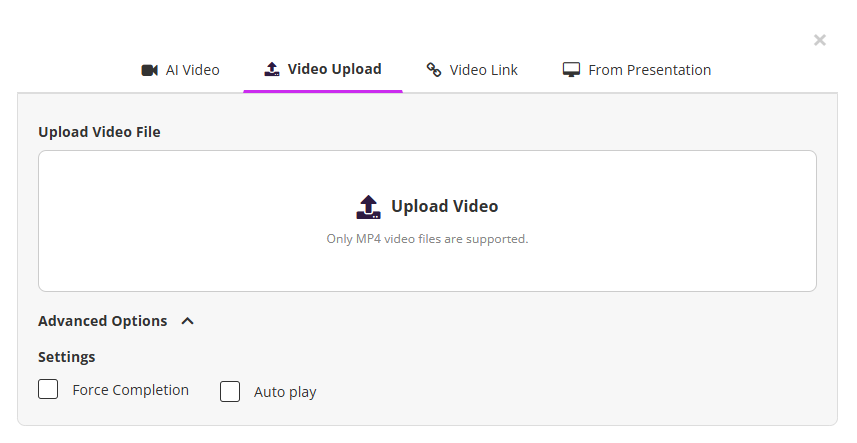Screen dimensions: 857x443
Task: Click the Auto play label text
Action: pyautogui.click(x=285, y=392)
